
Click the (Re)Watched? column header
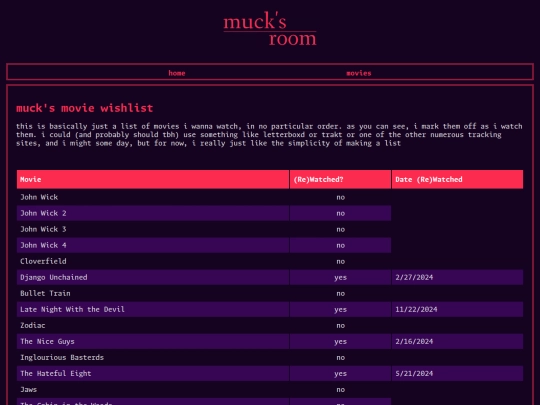(x=340, y=179)
